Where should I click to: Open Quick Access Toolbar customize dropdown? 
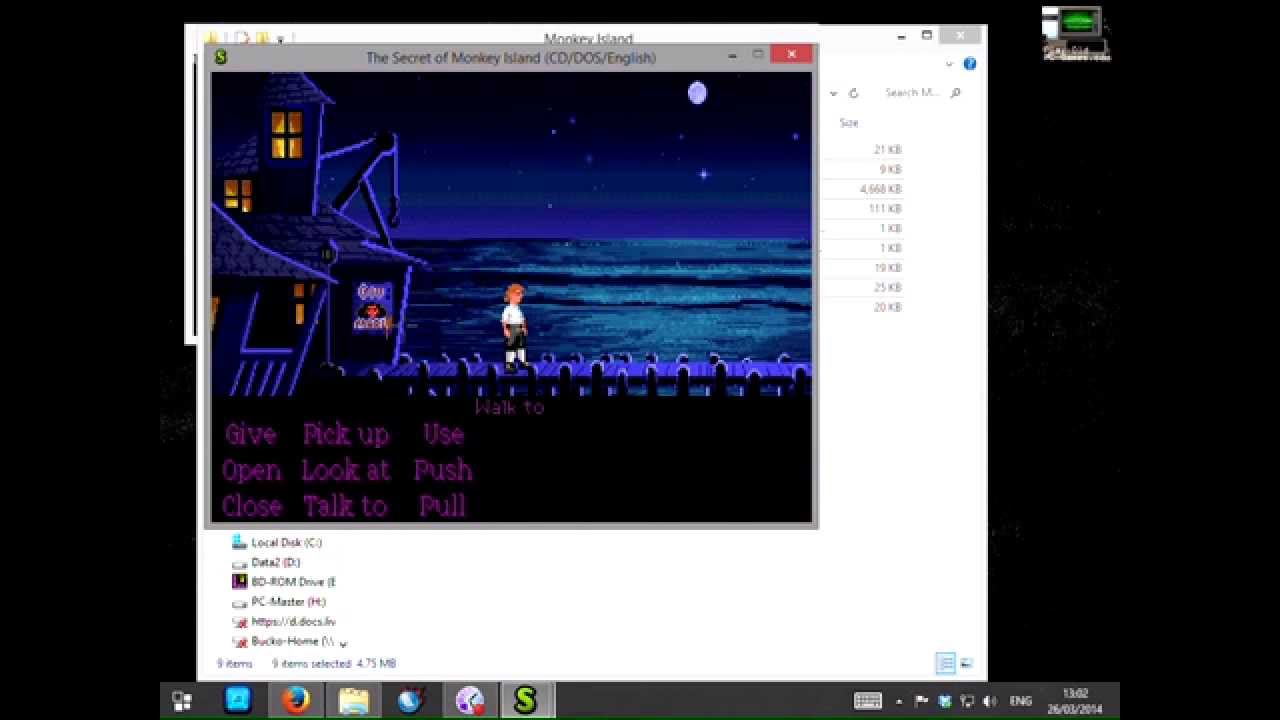[x=281, y=40]
